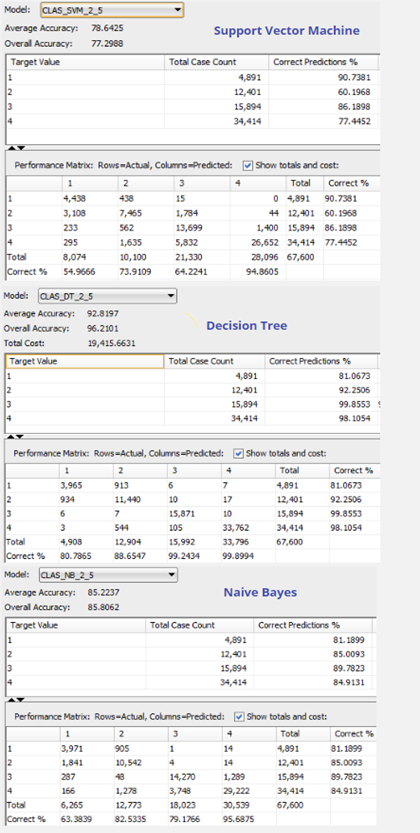The width and height of the screenshot is (420, 833).
Task: Select Decision Tree matrix cell 544
Action: click(122, 529)
